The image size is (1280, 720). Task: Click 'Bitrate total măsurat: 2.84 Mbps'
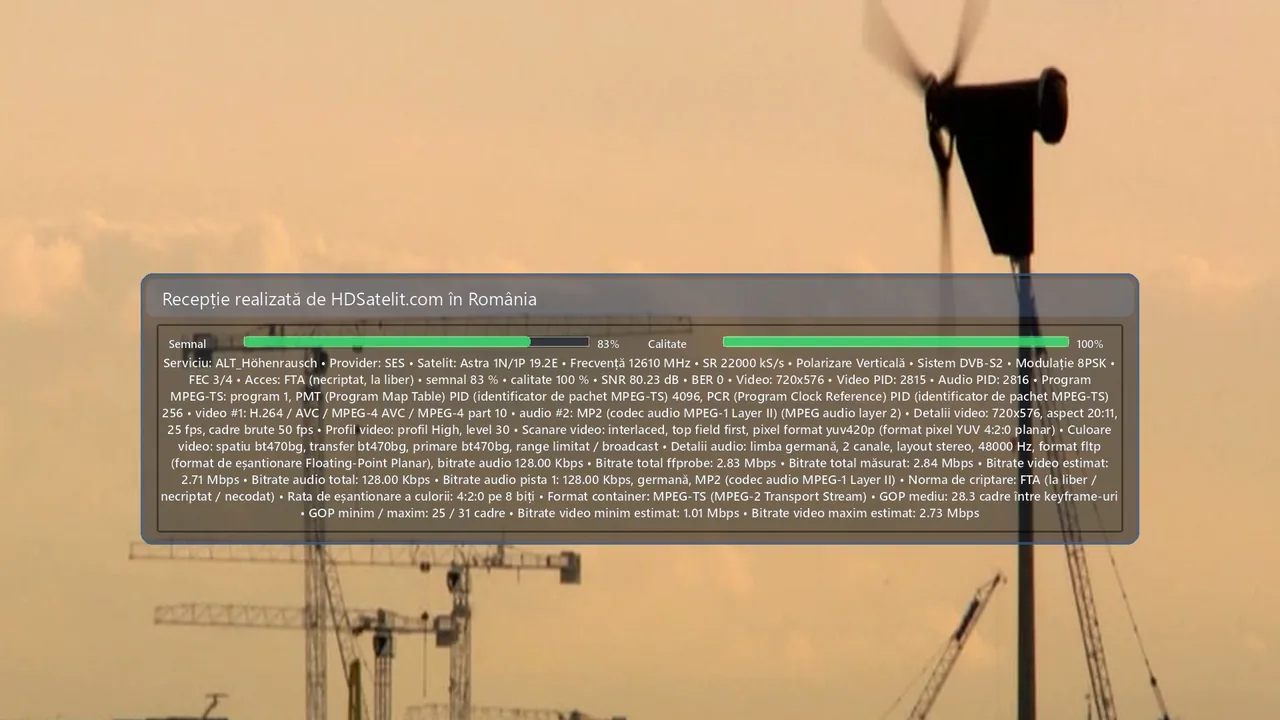[x=881, y=463]
